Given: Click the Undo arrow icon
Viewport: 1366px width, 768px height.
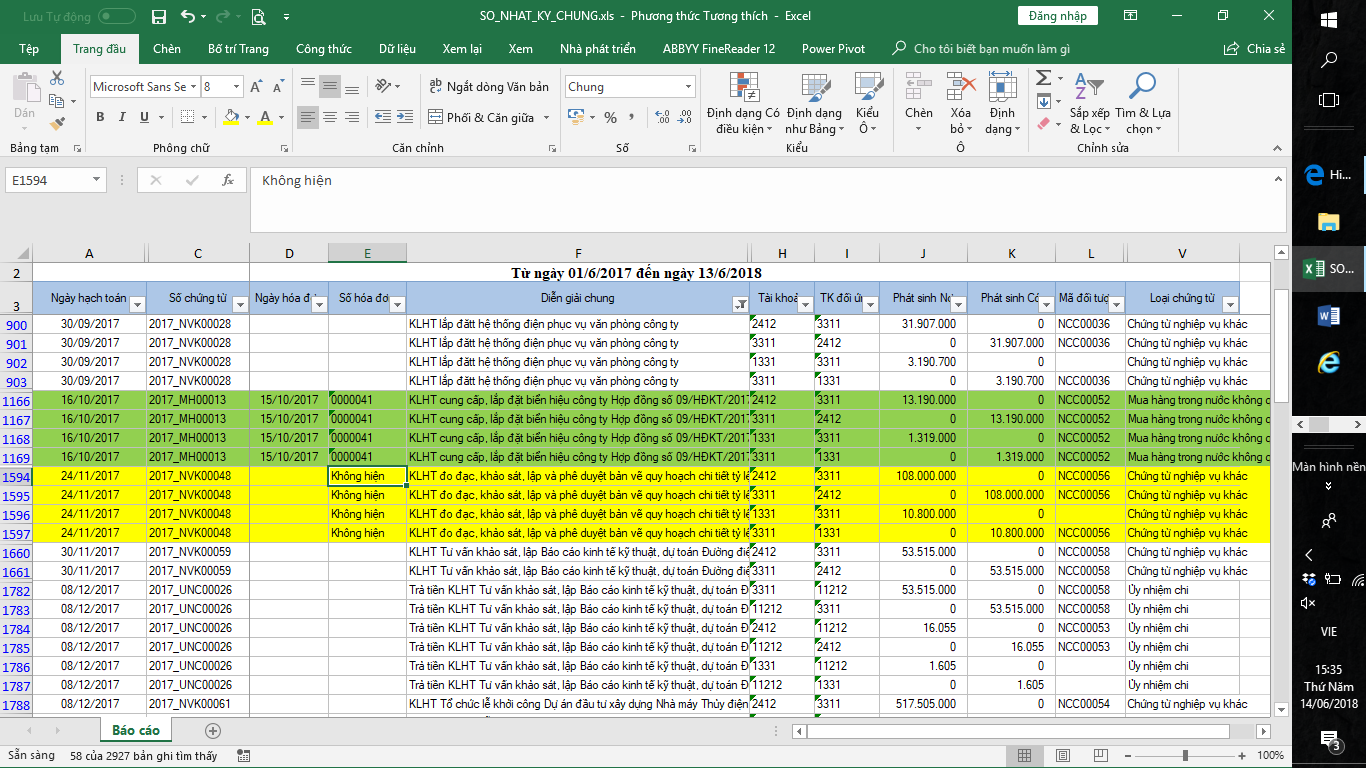Looking at the screenshot, I should tap(188, 16).
